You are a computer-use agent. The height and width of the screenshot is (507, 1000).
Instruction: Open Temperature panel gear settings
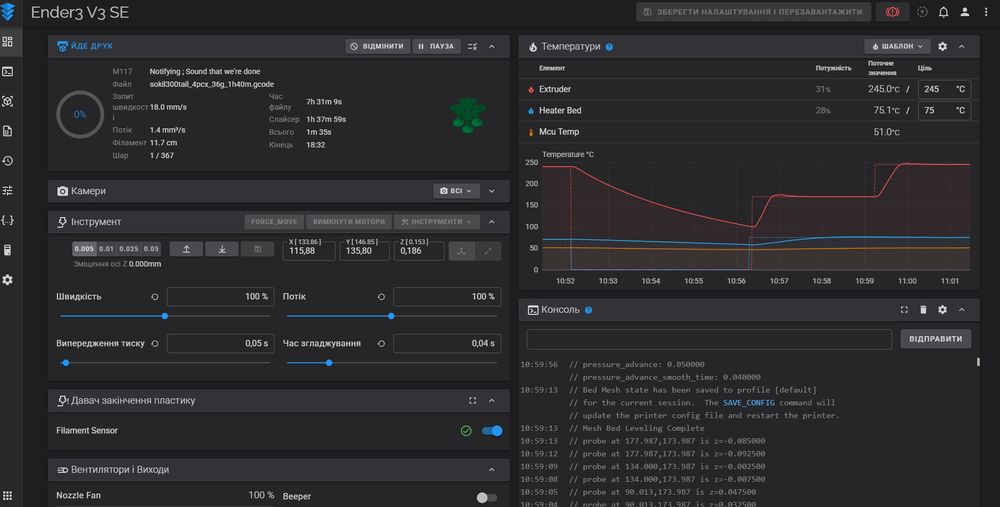pyautogui.click(x=942, y=46)
